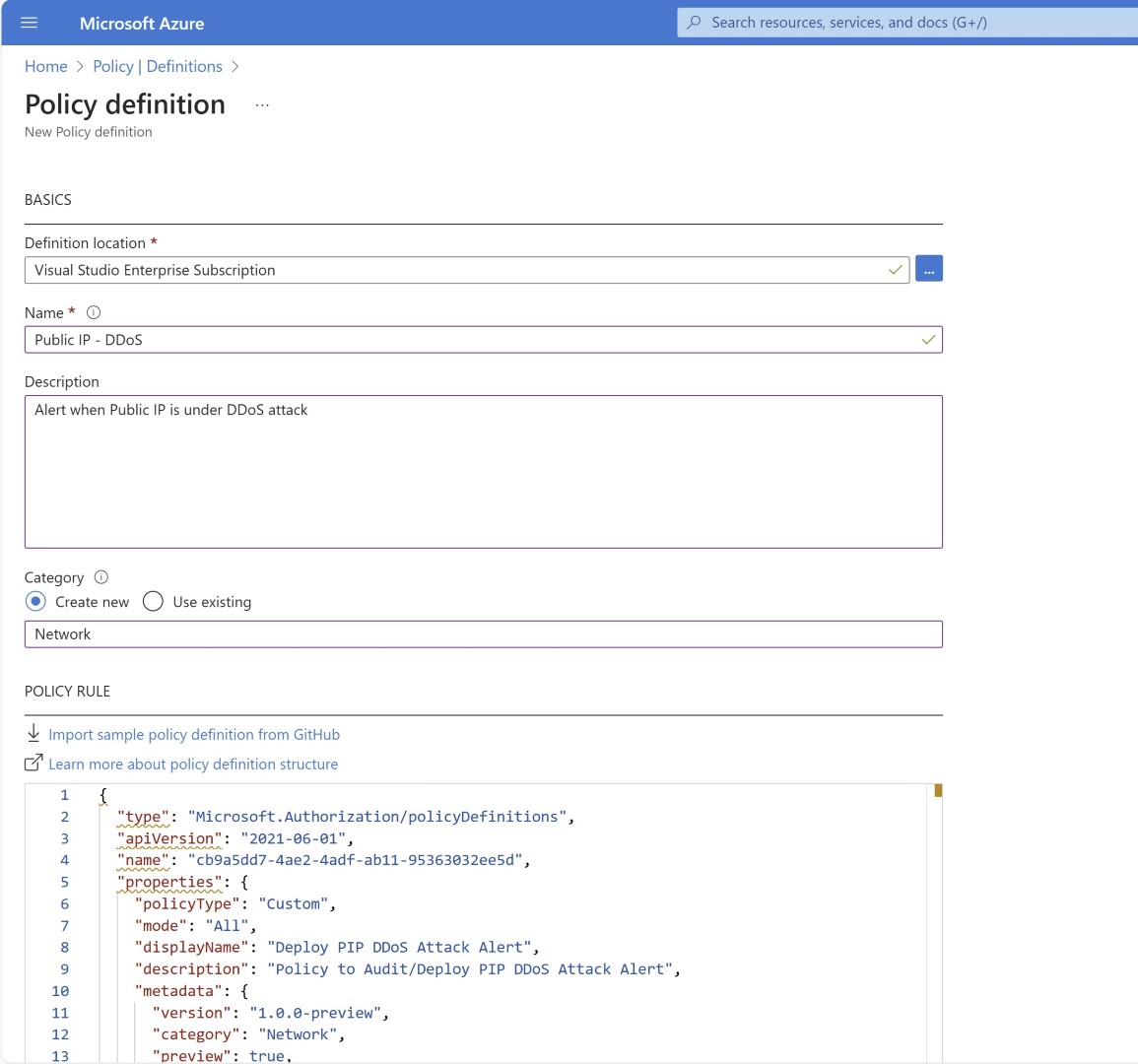
Task: Open the Azure portal hamburger menu
Action: pyautogui.click(x=29, y=23)
